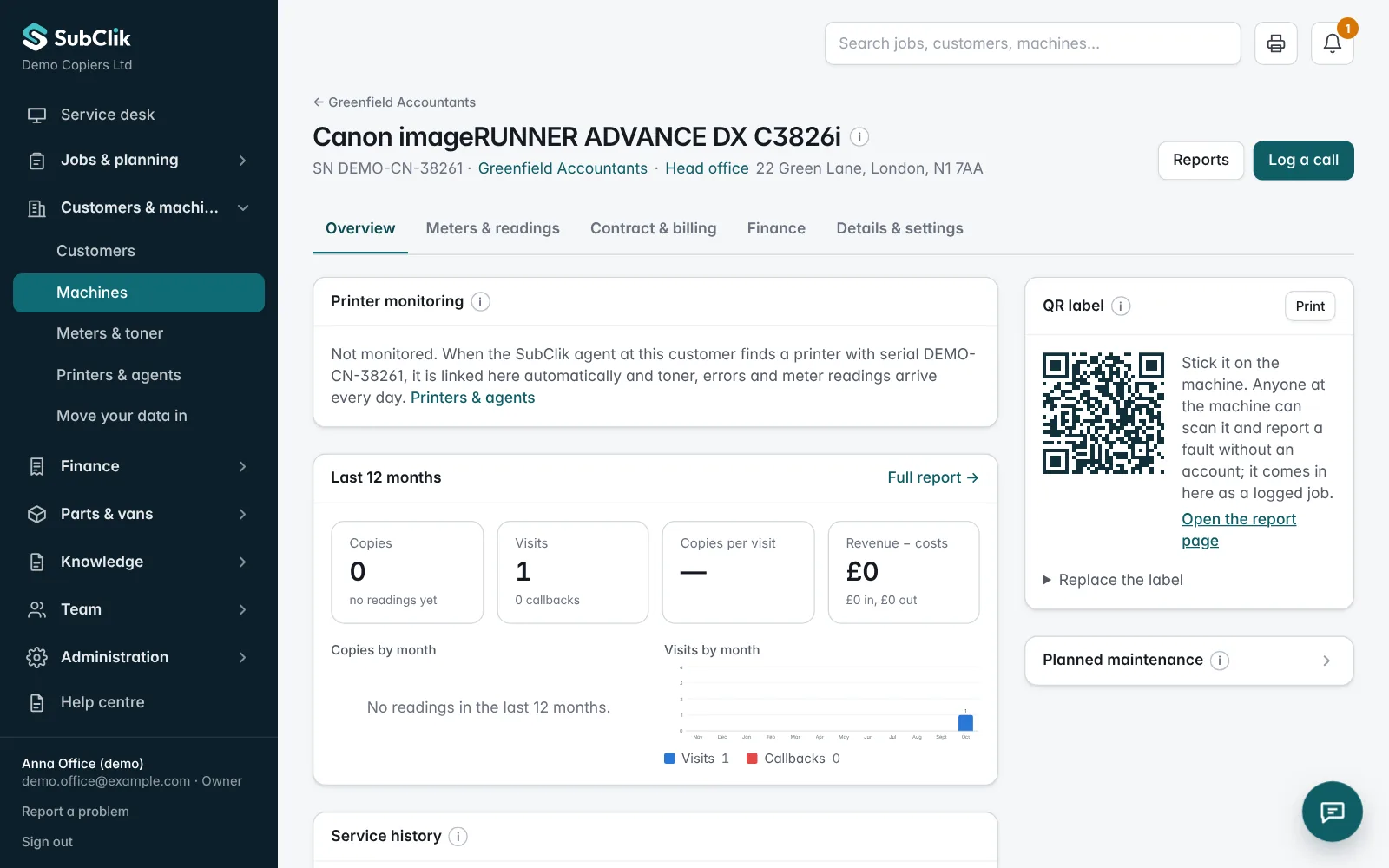Collapse Customers & machines section
This screenshot has width=1389, height=868.
139,207
